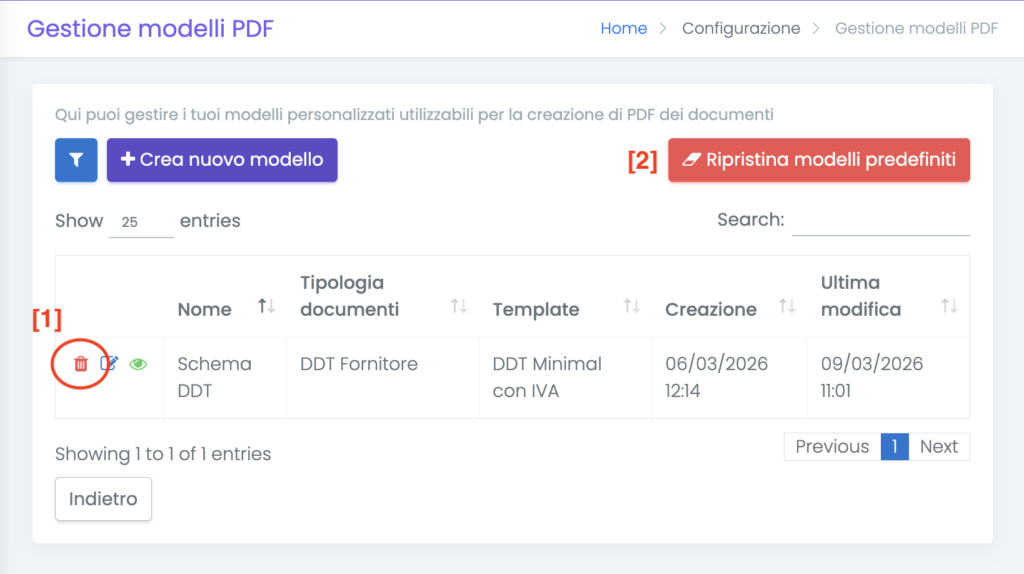Screen dimensions: 1024x574
Task: Sort table by Nome column arrows
Action: 266,307
